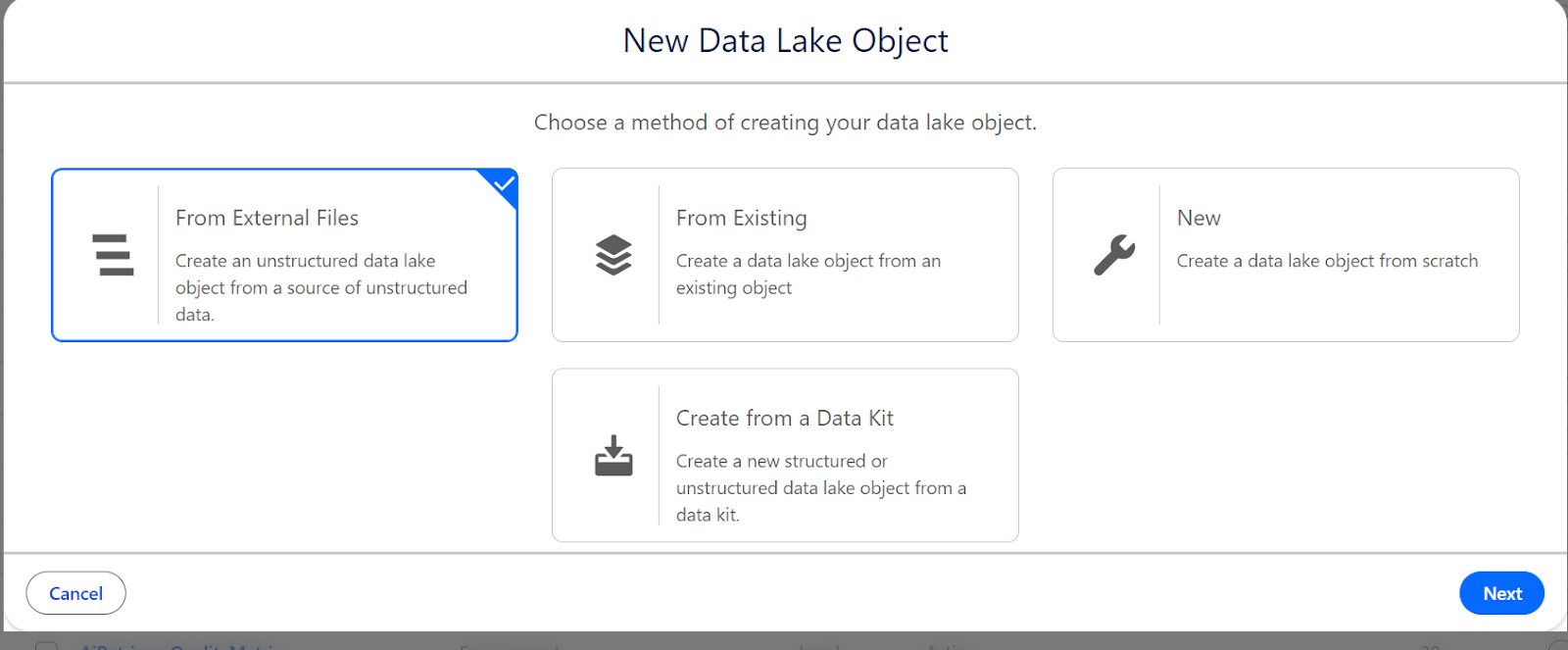1568x650 pixels.
Task: Click the download tray Data Kit icon
Action: [x=613, y=456]
